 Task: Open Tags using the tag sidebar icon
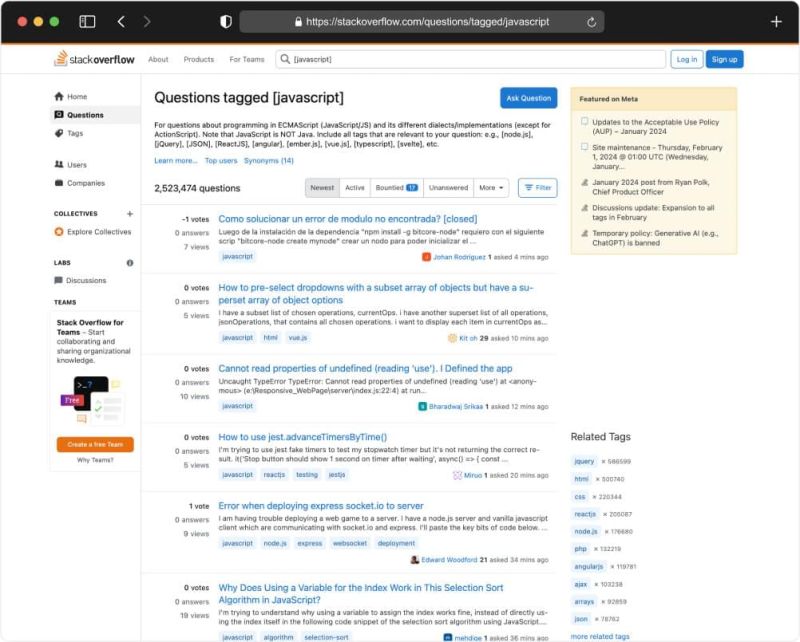(x=60, y=132)
